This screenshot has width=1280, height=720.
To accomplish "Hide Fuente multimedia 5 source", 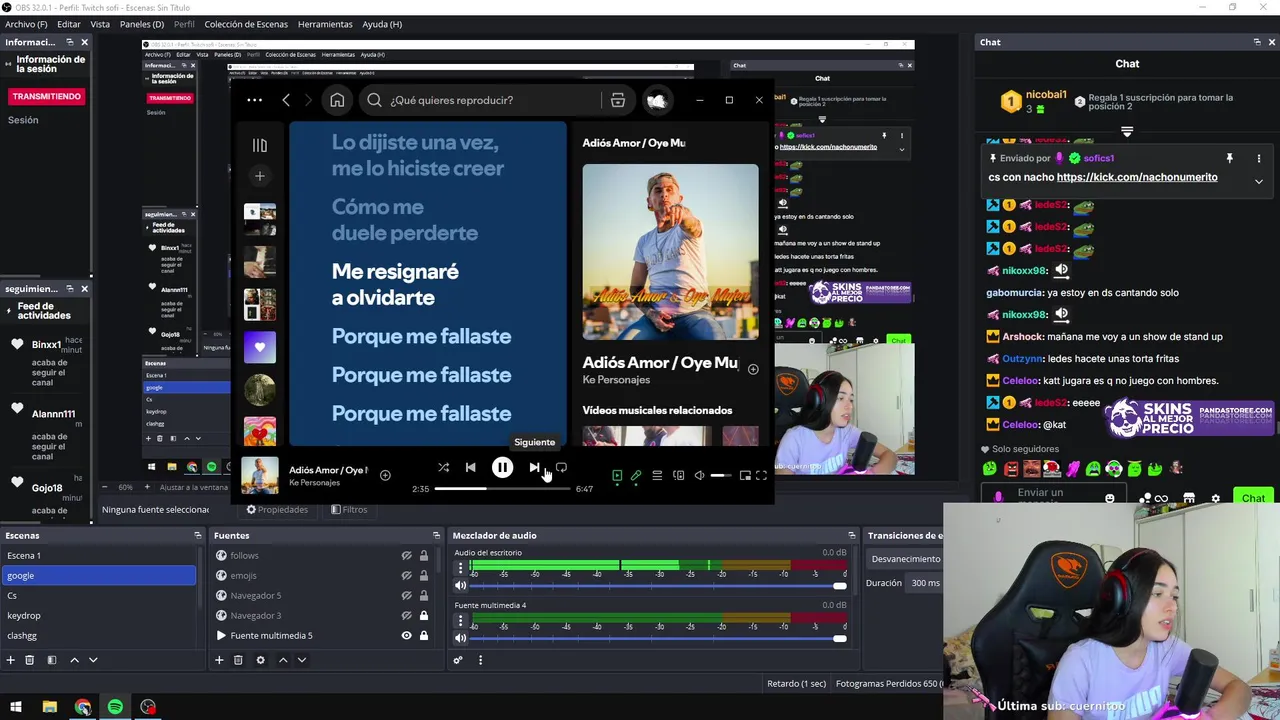I will [x=406, y=635].
